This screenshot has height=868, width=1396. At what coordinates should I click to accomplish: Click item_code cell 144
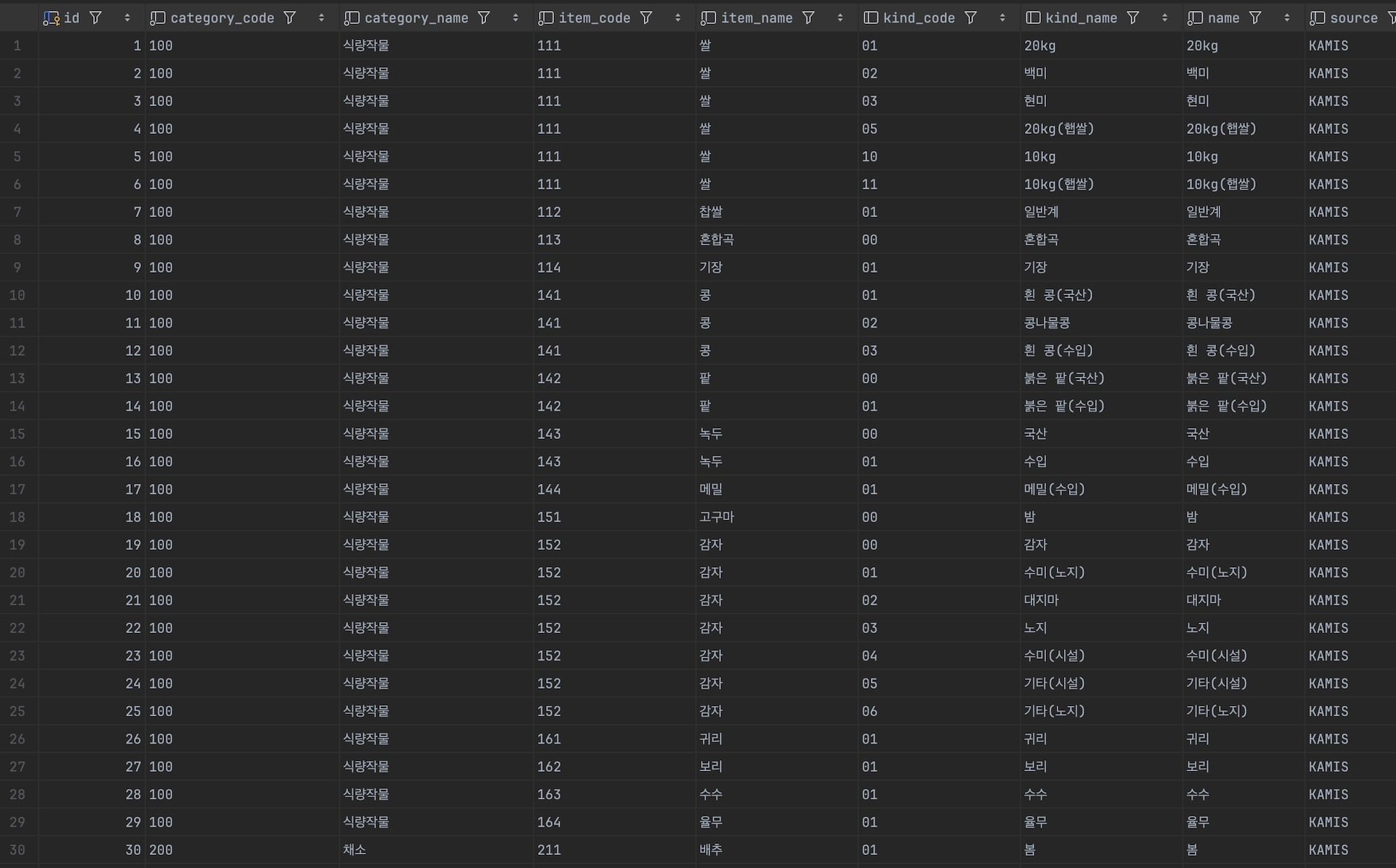(x=549, y=490)
